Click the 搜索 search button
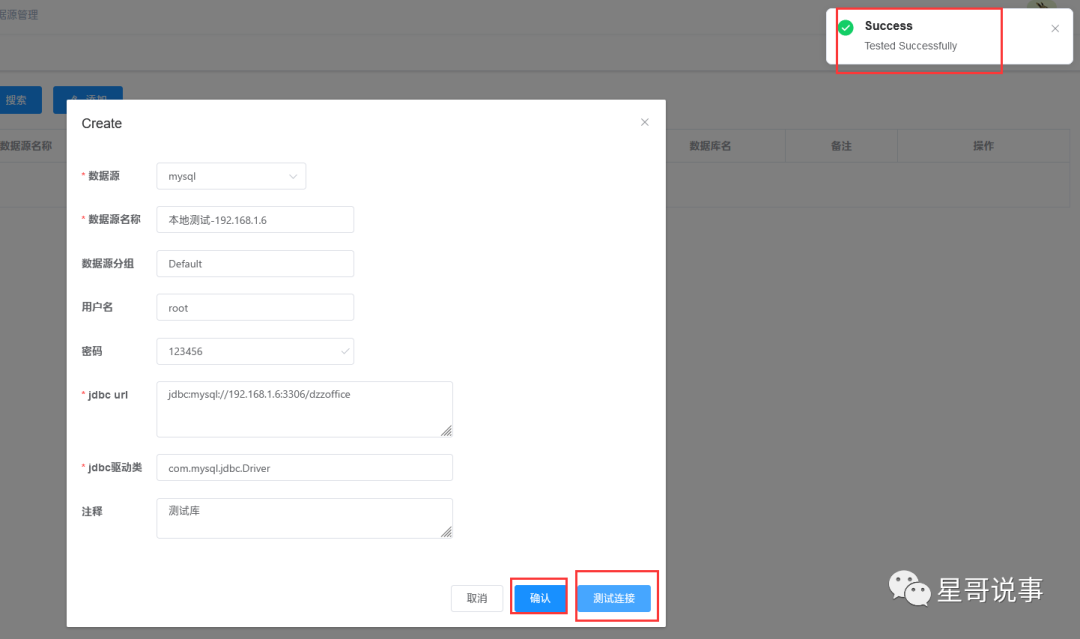Screen dimensions: 1080x639 (x=18, y=100)
